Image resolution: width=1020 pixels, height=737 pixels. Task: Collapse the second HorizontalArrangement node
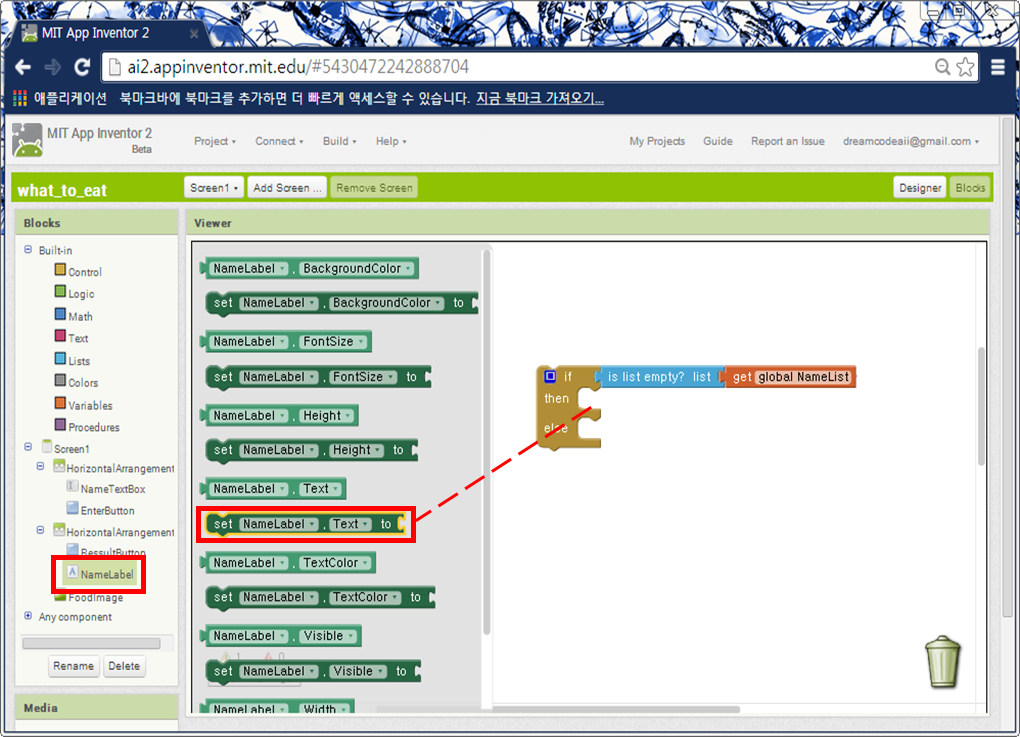tap(40, 530)
